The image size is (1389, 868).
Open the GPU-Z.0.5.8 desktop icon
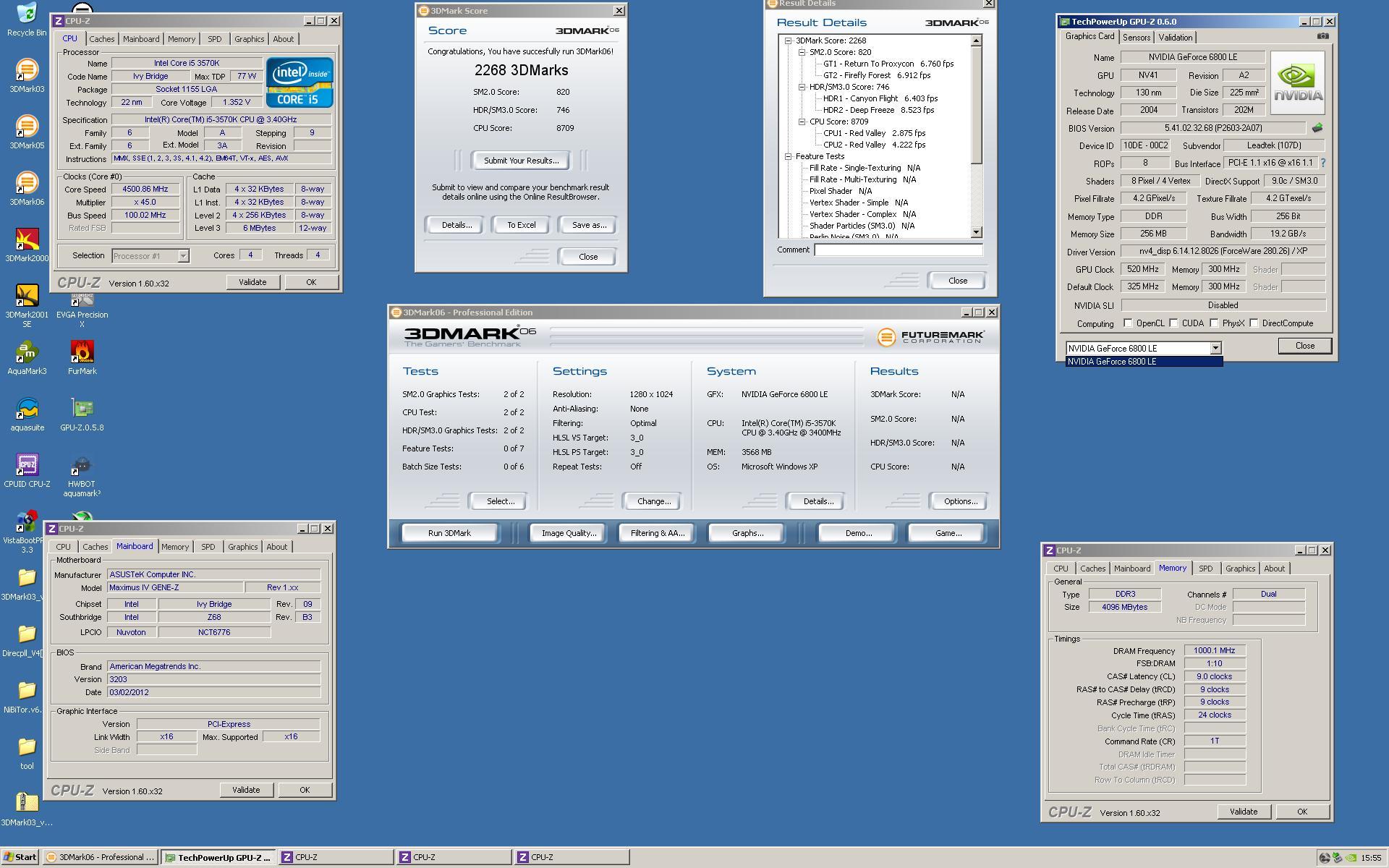click(x=82, y=414)
